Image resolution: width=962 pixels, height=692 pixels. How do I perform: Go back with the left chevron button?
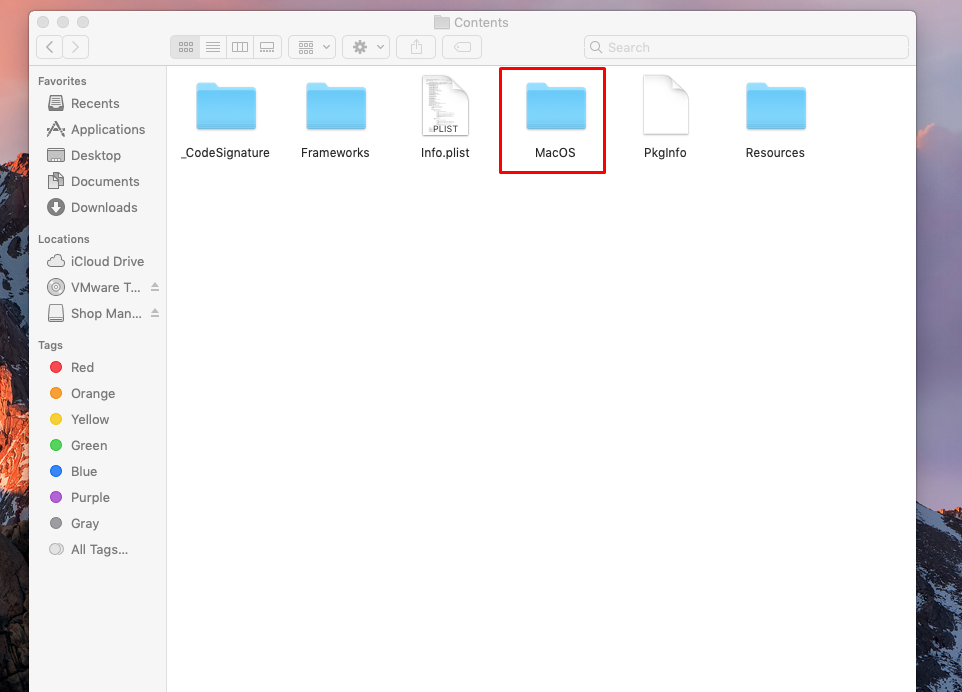coord(50,47)
